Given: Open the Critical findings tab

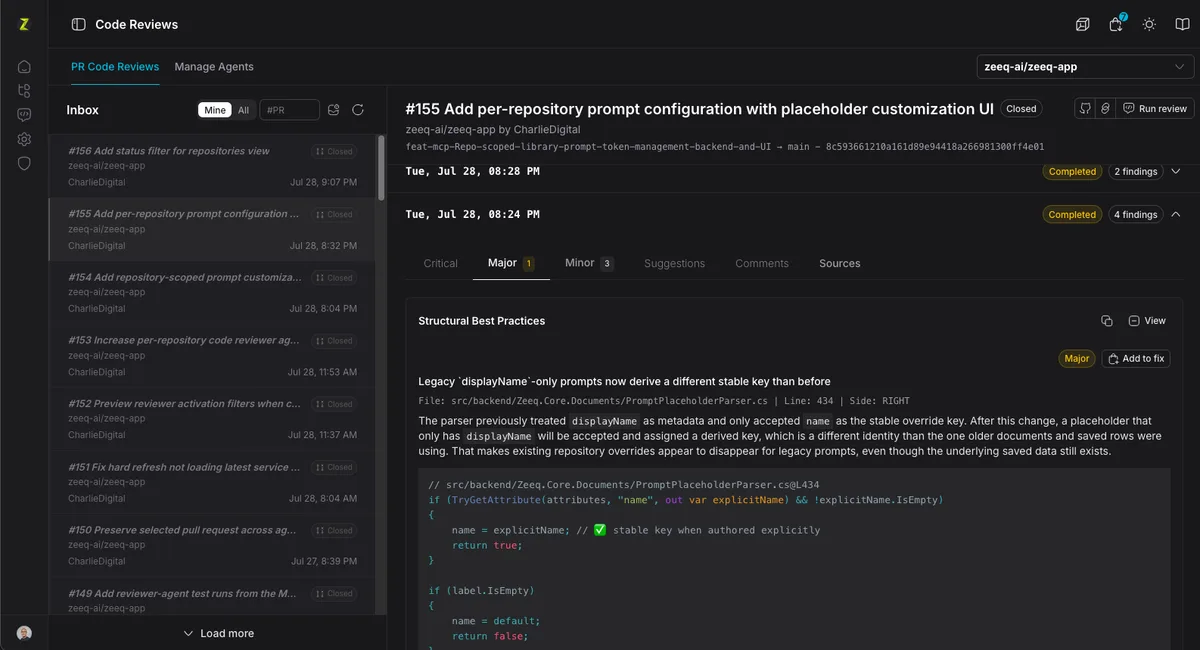Looking at the screenshot, I should pos(441,263).
